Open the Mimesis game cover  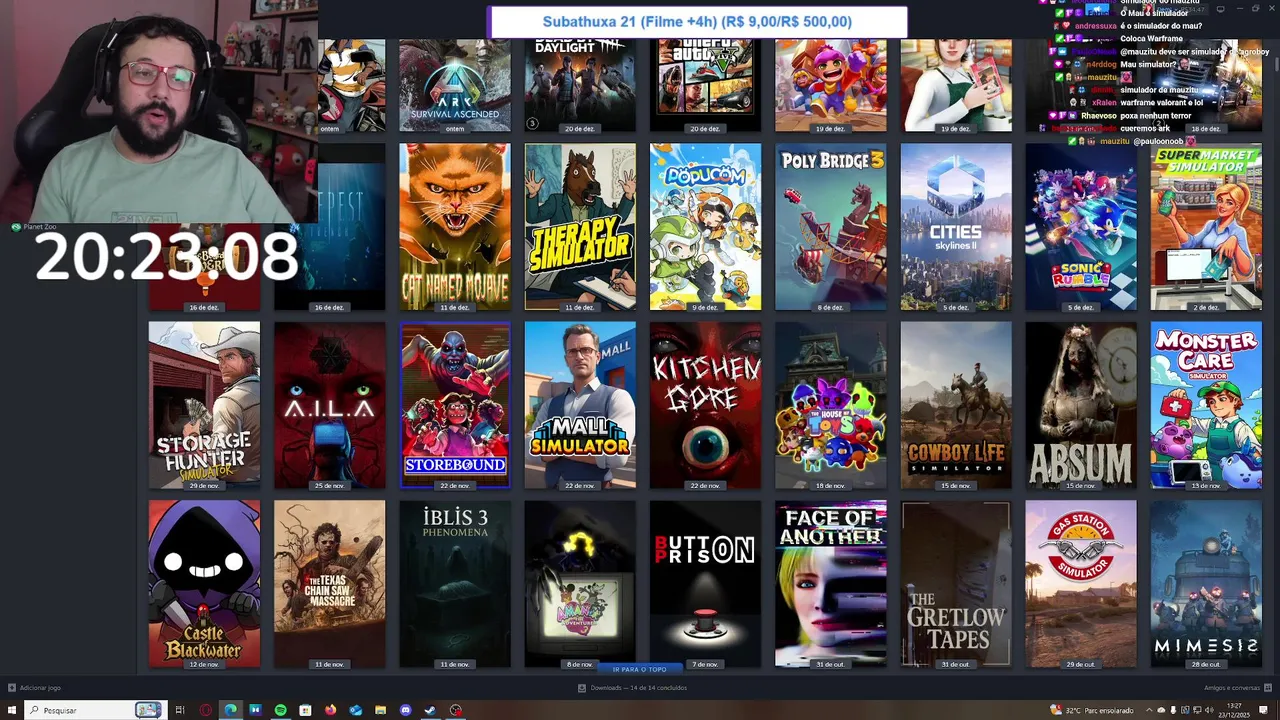click(x=1206, y=584)
